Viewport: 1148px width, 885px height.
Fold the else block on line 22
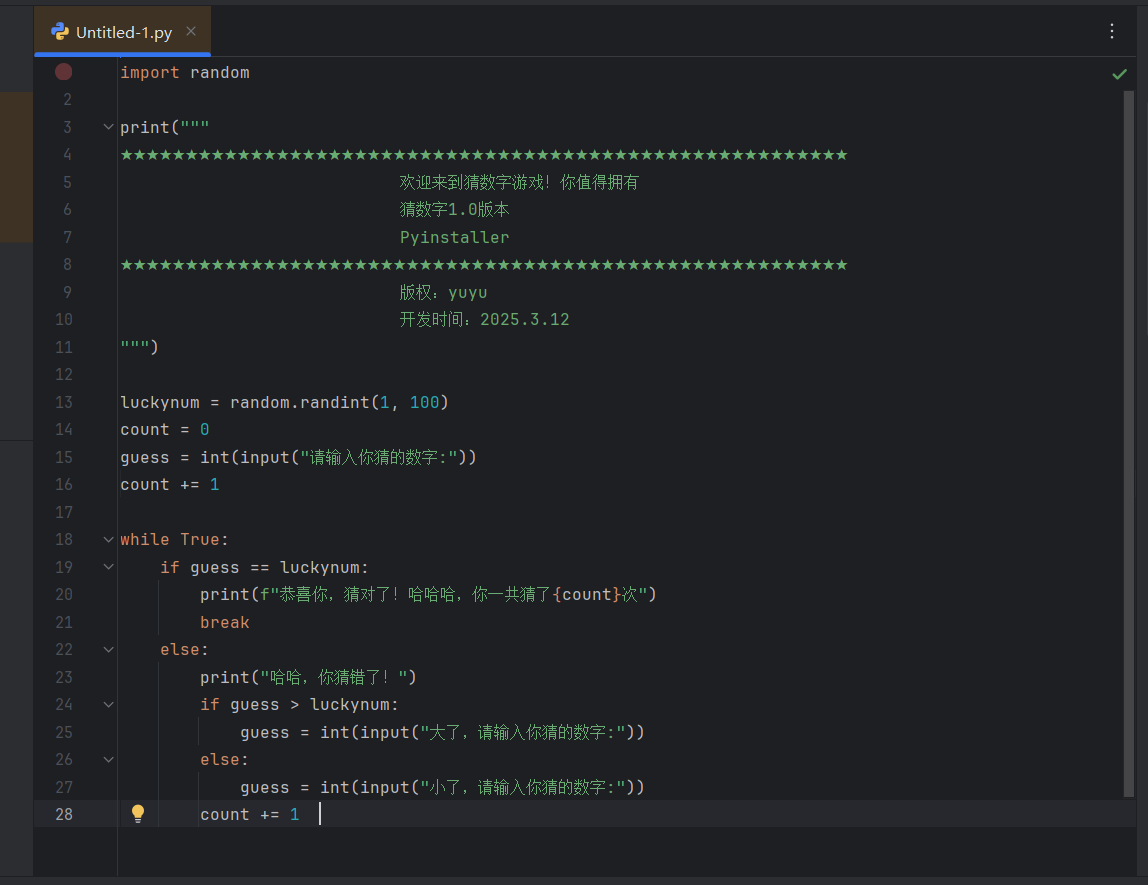click(x=108, y=649)
